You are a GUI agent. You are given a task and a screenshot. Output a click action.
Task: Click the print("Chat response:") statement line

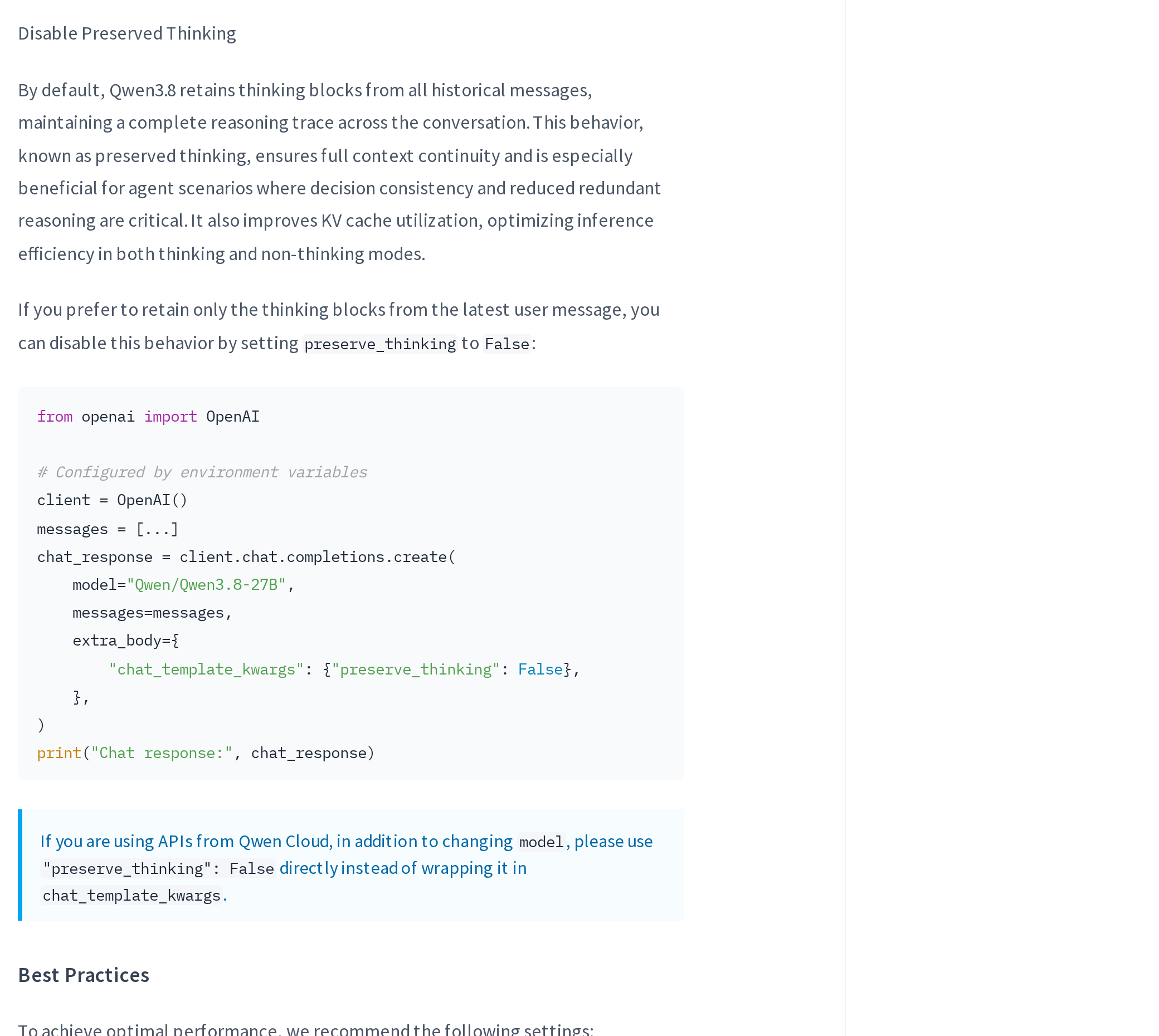[206, 753]
